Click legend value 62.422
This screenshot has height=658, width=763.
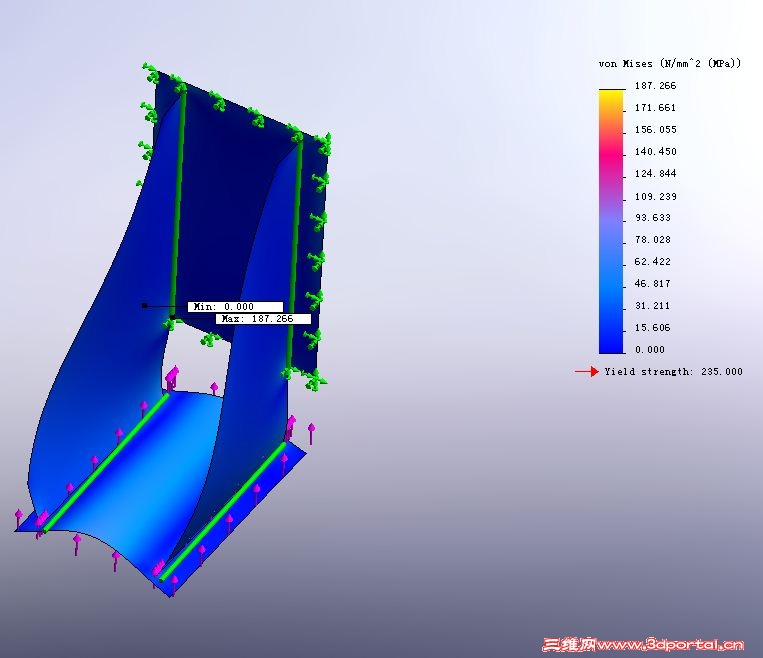click(x=653, y=261)
